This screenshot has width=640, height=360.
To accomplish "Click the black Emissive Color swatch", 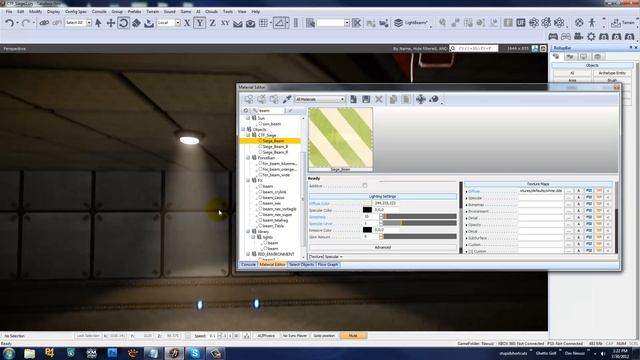I will tap(367, 230).
